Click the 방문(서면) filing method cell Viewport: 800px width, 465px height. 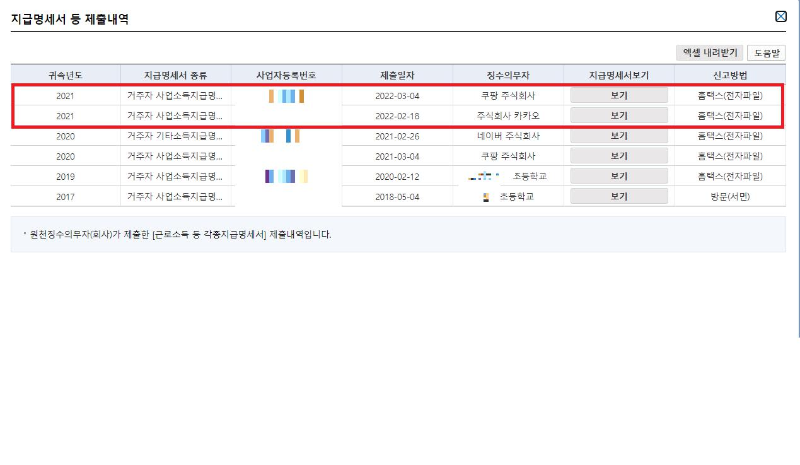730,197
